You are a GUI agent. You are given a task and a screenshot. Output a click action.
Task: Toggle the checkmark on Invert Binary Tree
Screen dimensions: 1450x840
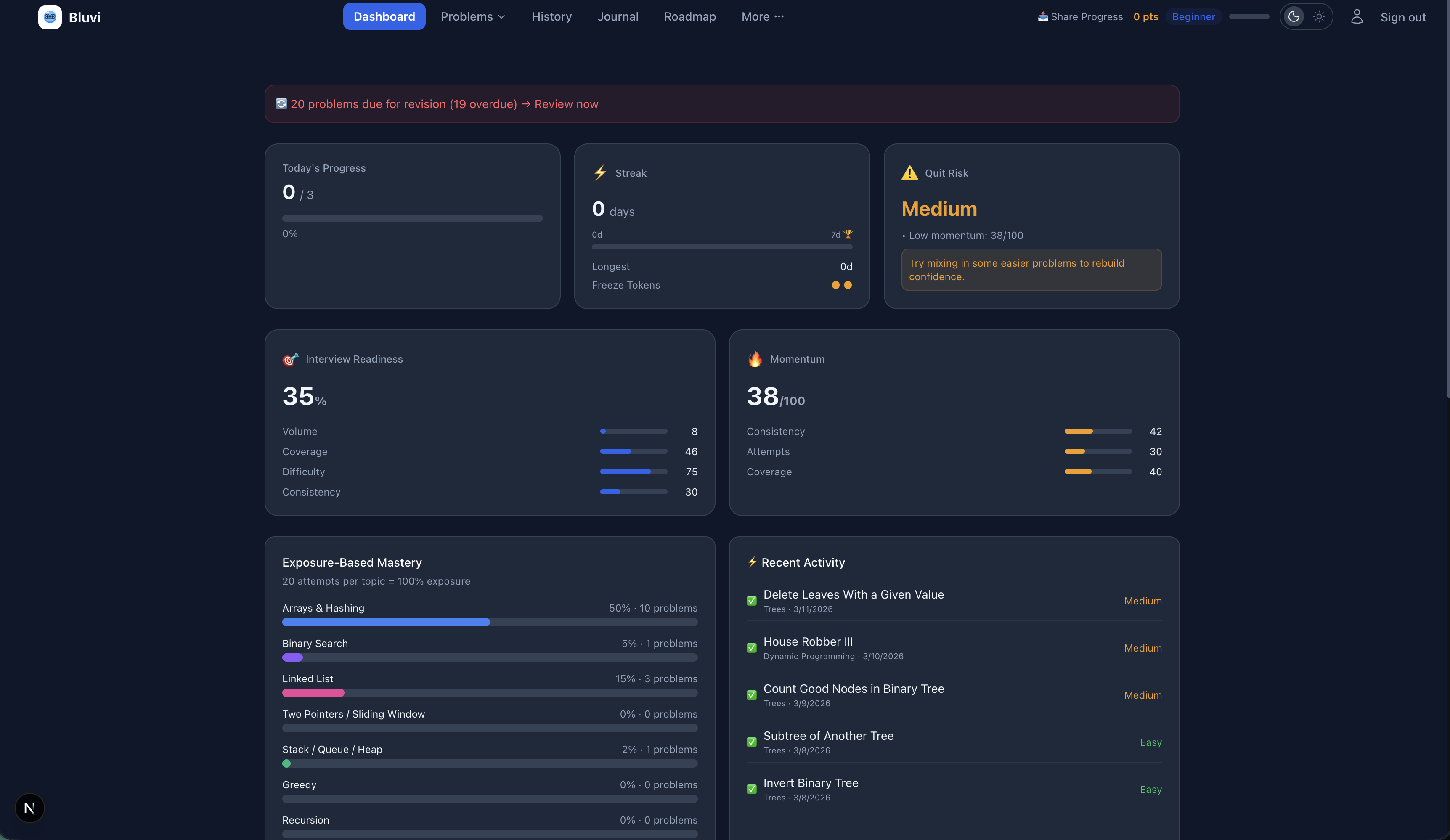[751, 789]
